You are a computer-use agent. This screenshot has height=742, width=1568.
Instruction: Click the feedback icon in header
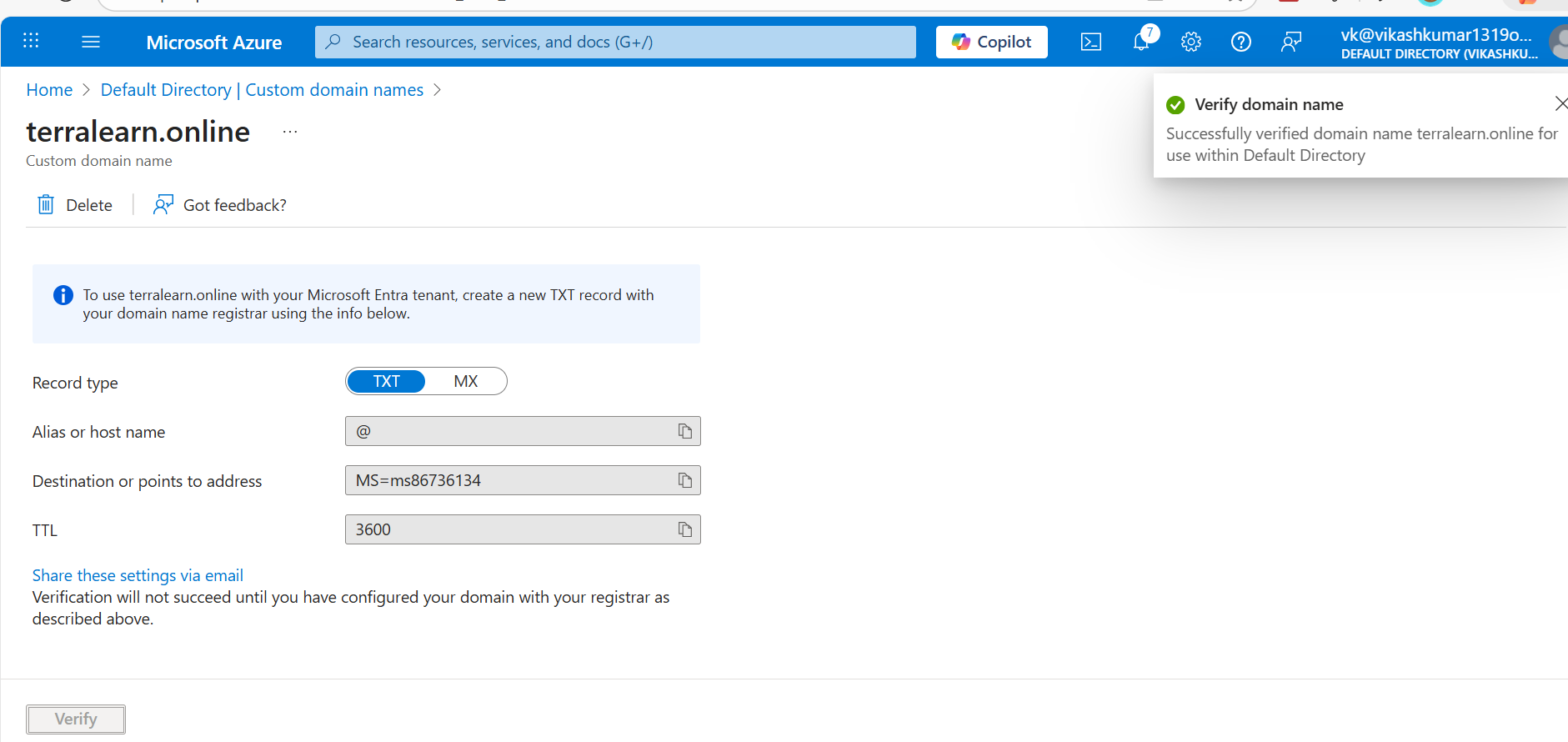[1290, 42]
